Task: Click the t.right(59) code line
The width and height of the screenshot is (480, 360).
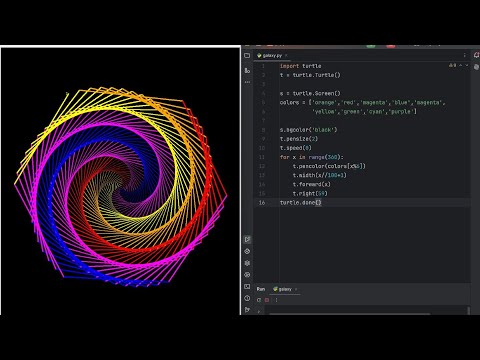Action: [x=310, y=193]
